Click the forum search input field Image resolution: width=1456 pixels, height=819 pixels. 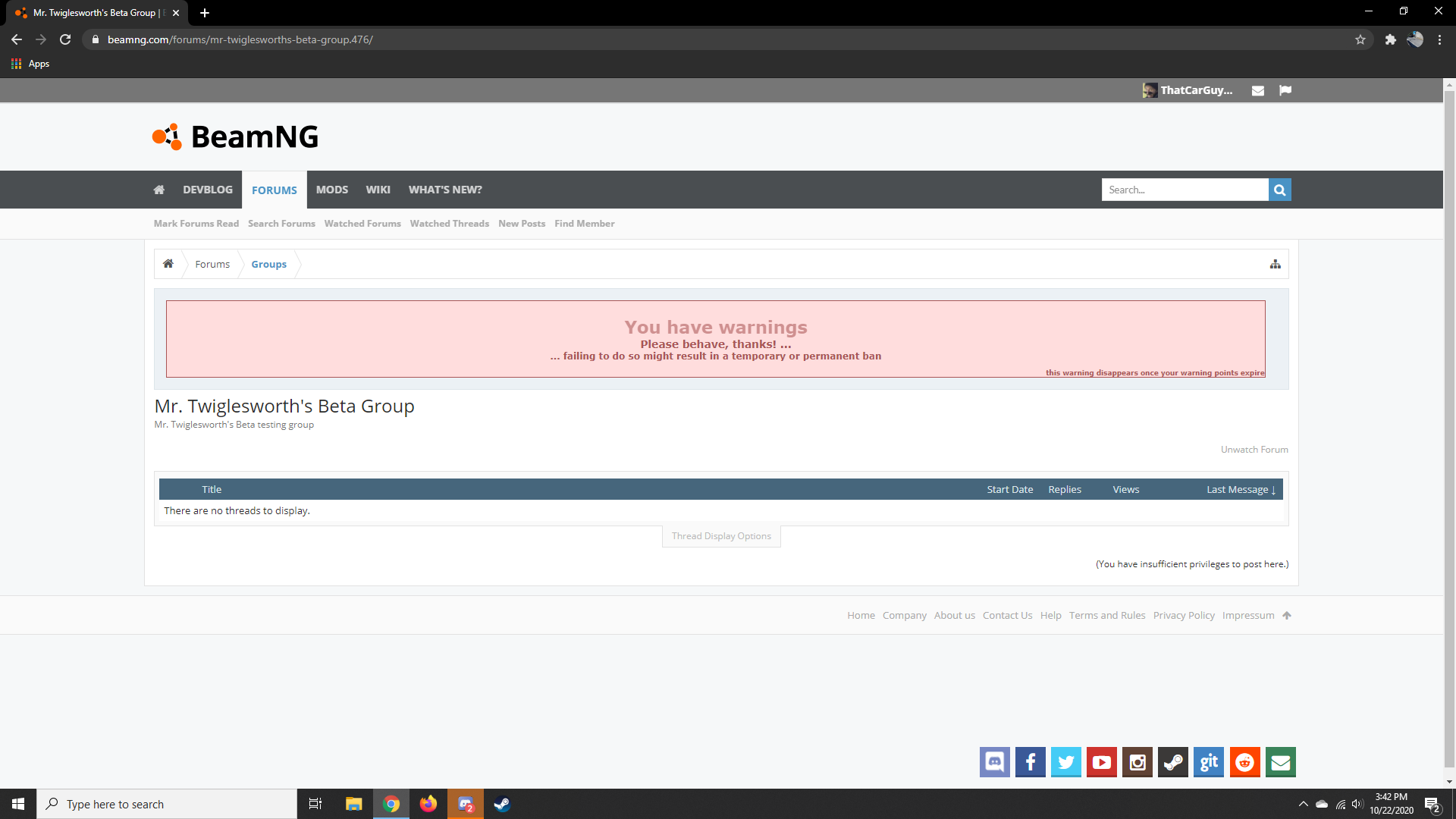pyautogui.click(x=1185, y=190)
